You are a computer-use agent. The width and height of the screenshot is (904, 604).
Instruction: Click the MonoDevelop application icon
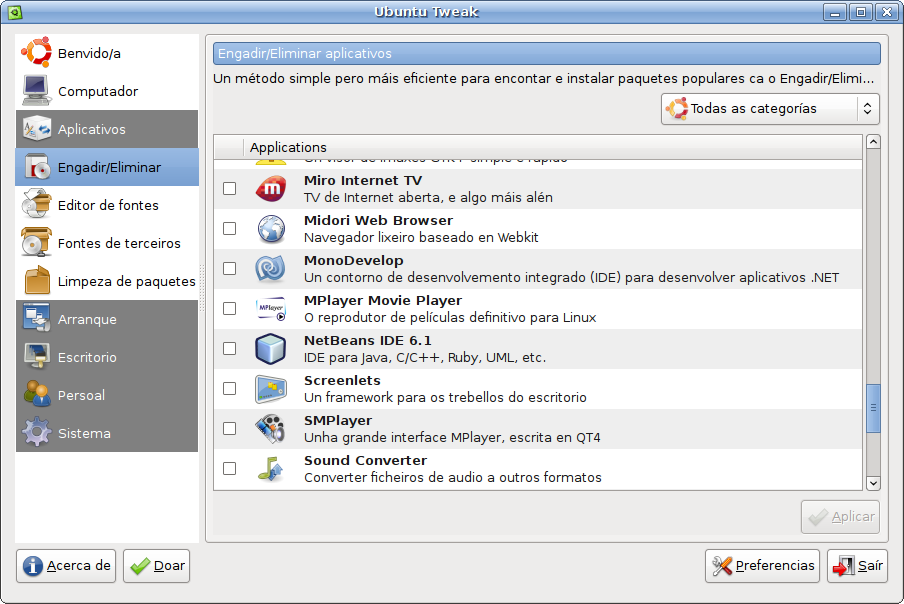pos(271,269)
